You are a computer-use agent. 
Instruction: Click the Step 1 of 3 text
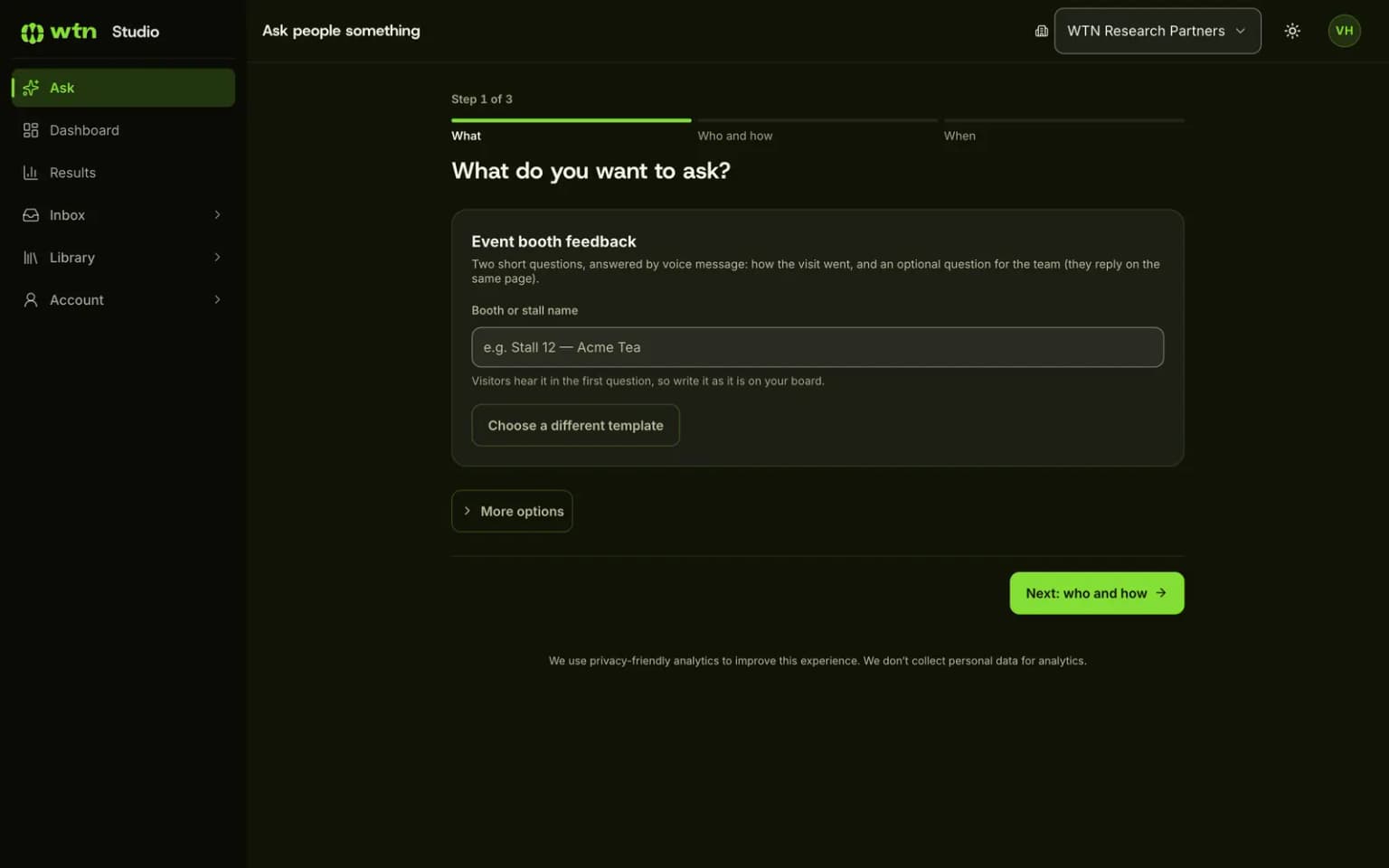point(482,99)
